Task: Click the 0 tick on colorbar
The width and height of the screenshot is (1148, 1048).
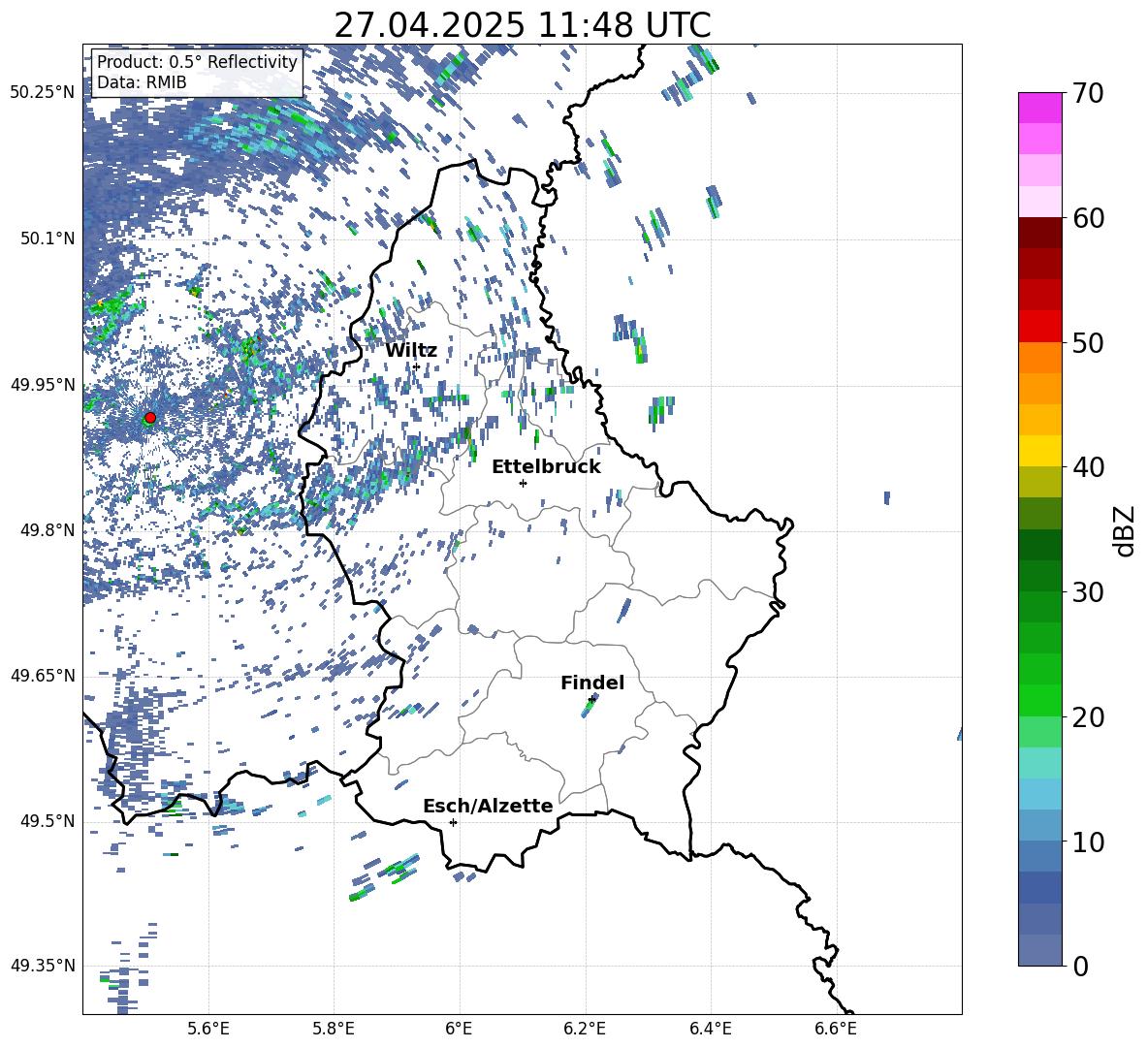Action: 1081,966
